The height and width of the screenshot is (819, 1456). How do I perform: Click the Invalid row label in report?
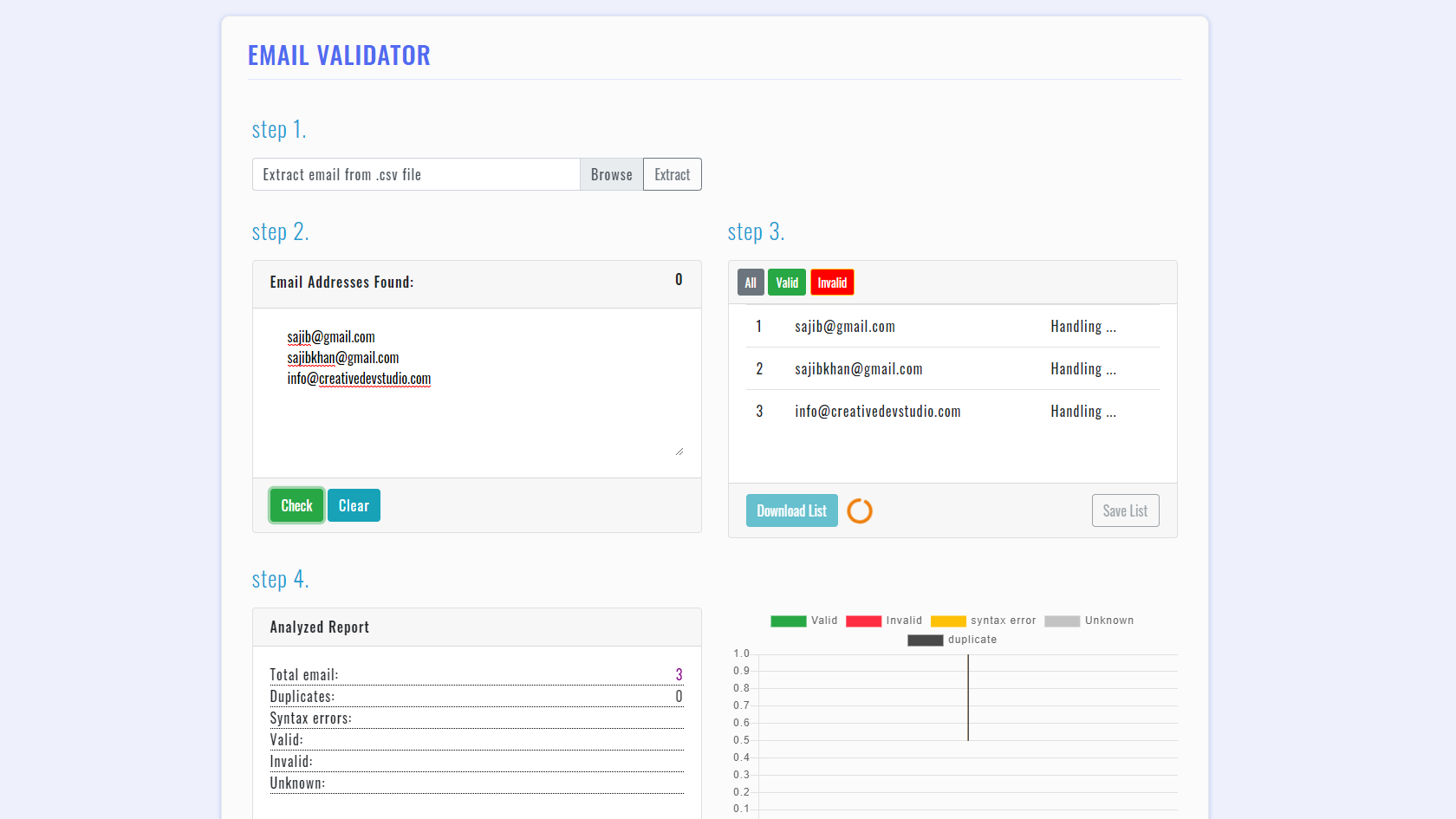[291, 761]
